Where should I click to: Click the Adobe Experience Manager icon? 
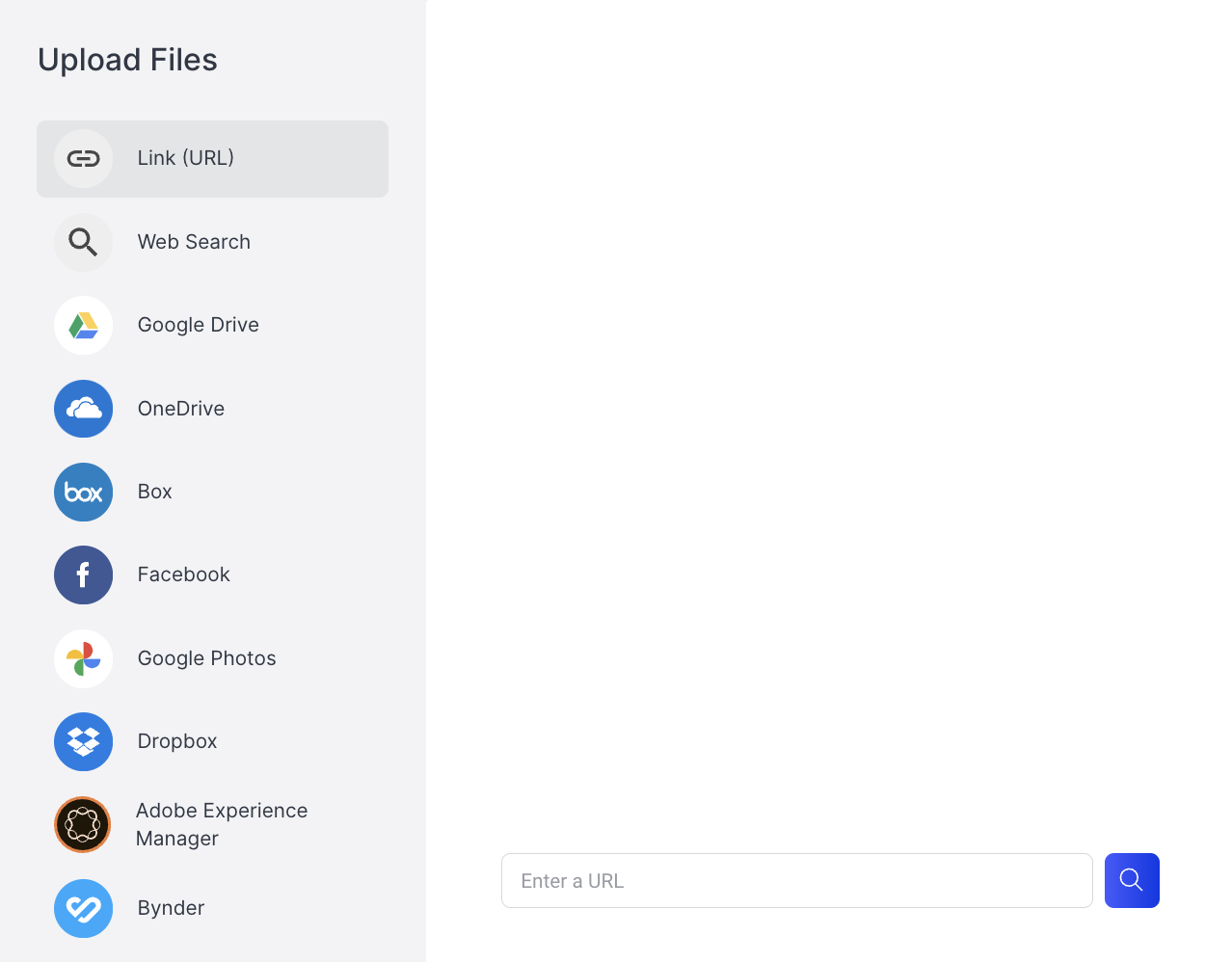tap(83, 825)
